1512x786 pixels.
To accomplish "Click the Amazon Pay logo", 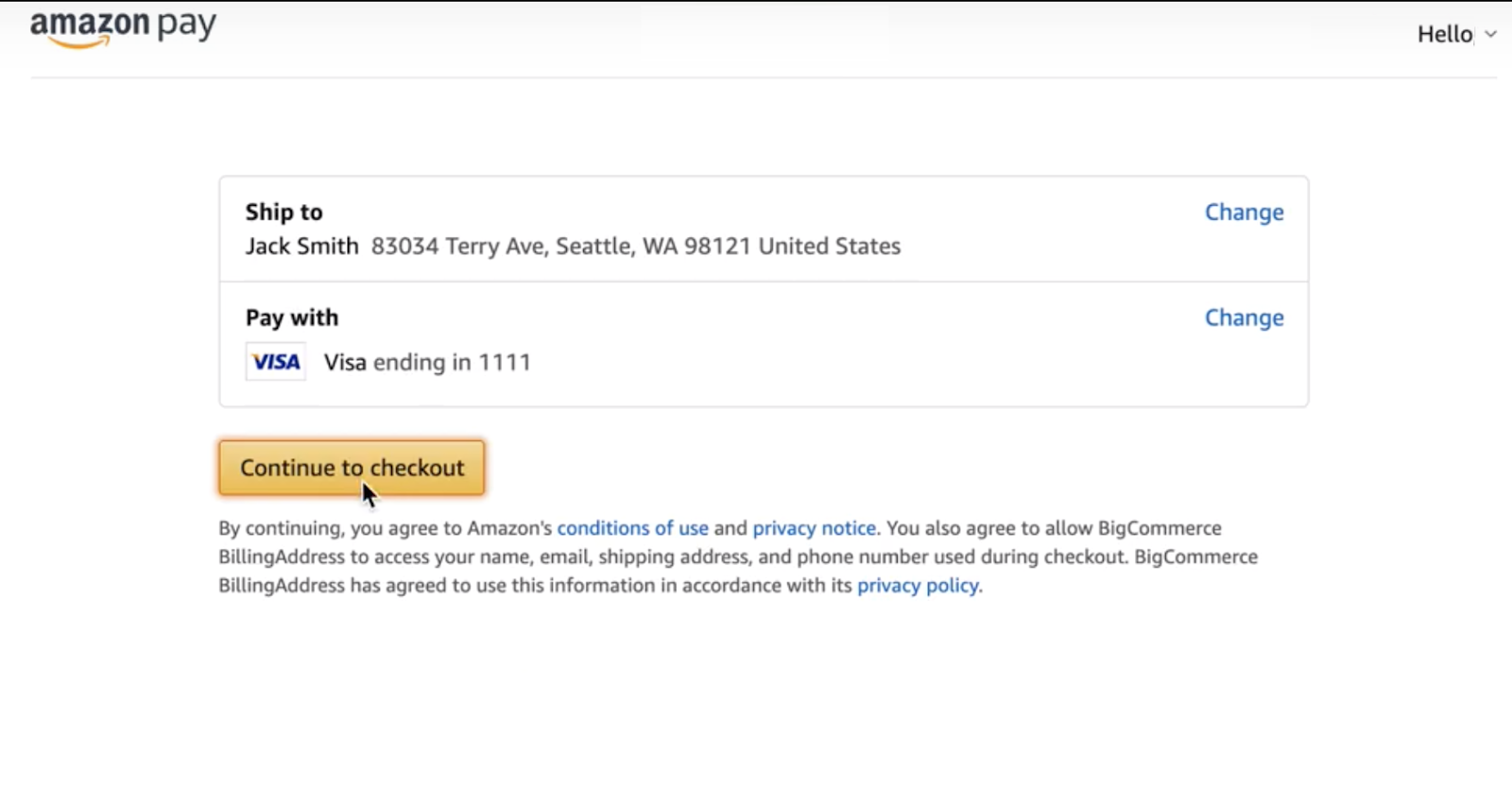I will click(x=123, y=26).
